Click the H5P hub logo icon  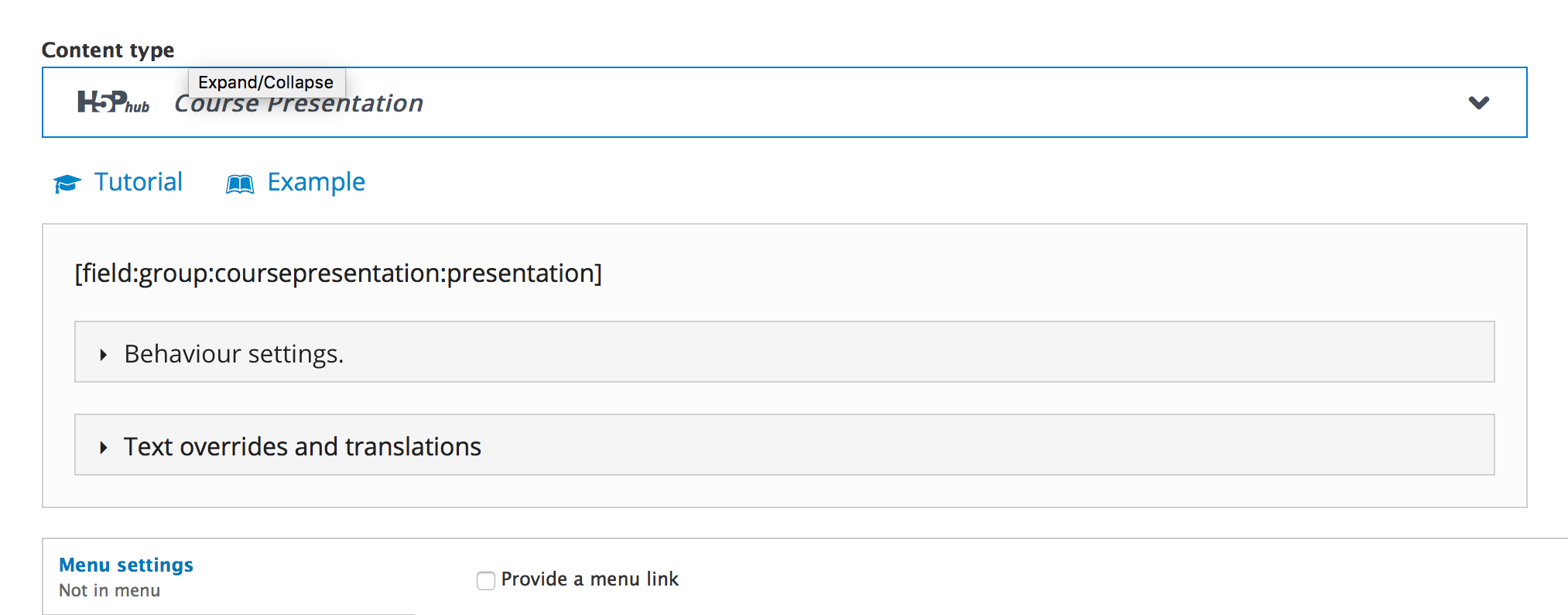[x=113, y=102]
